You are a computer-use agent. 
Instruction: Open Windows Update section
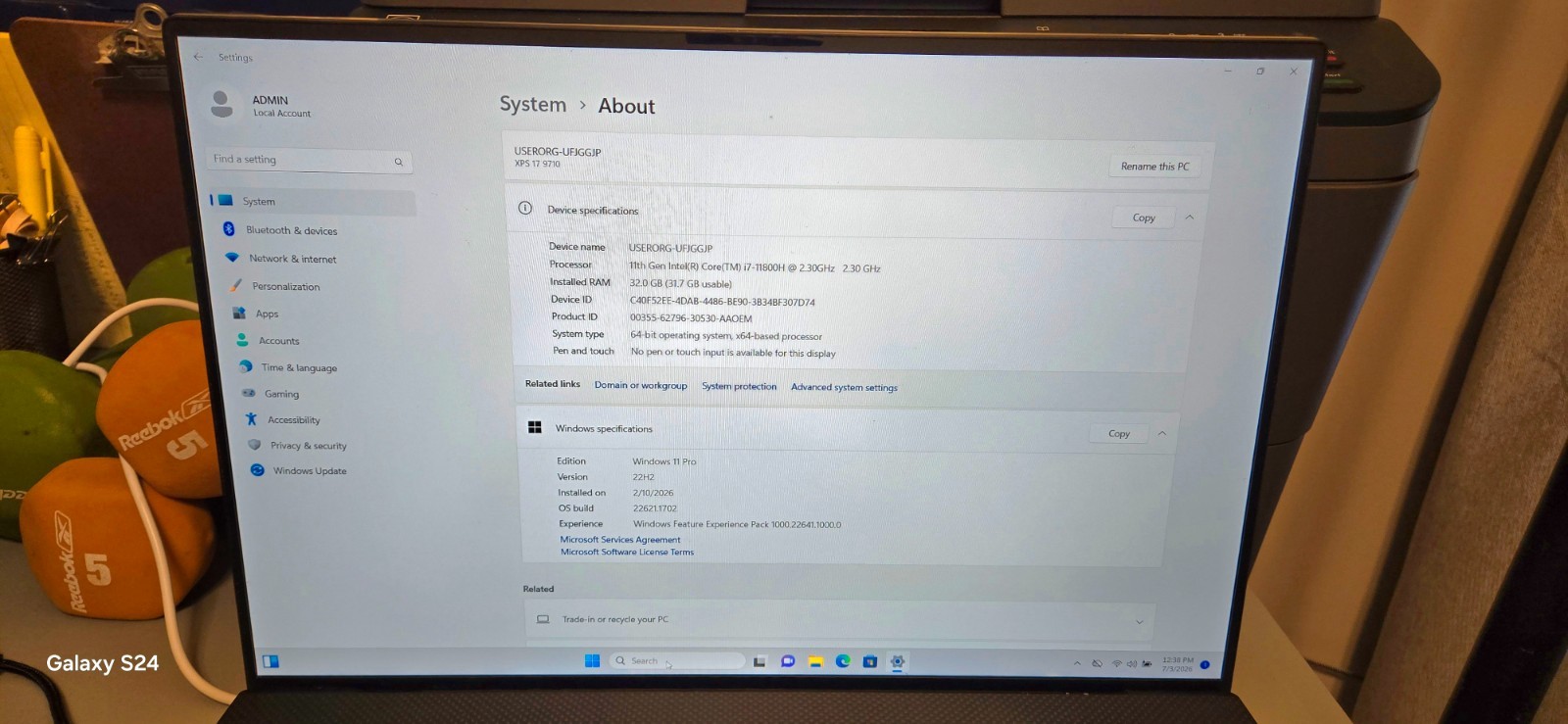310,470
